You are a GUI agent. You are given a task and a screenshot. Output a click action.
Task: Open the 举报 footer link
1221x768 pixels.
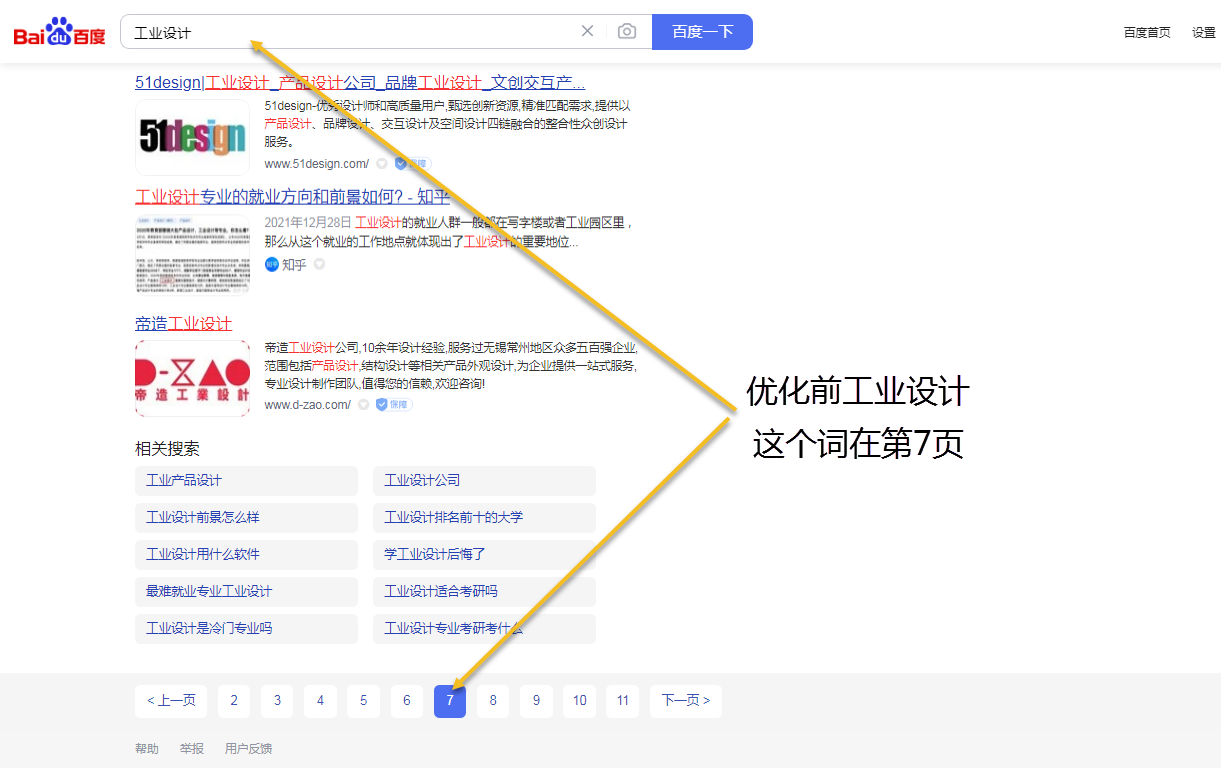(x=192, y=749)
